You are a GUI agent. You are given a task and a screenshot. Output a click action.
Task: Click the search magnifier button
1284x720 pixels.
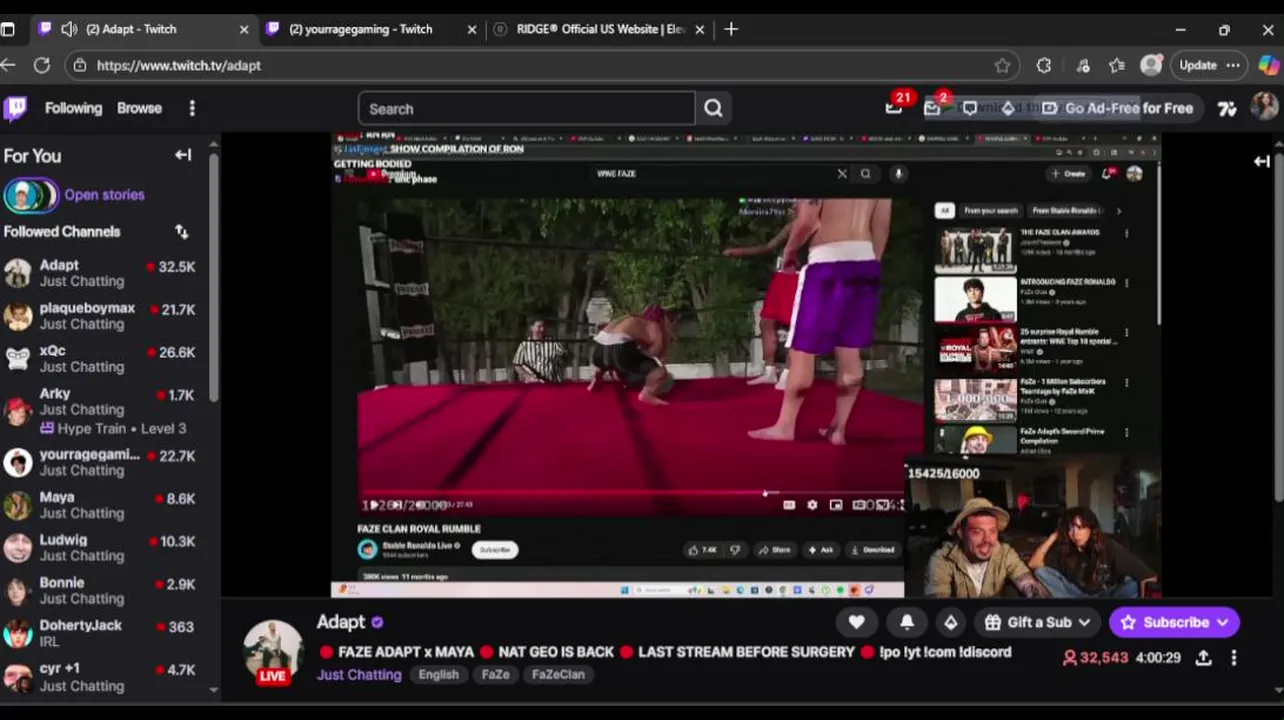(x=713, y=108)
